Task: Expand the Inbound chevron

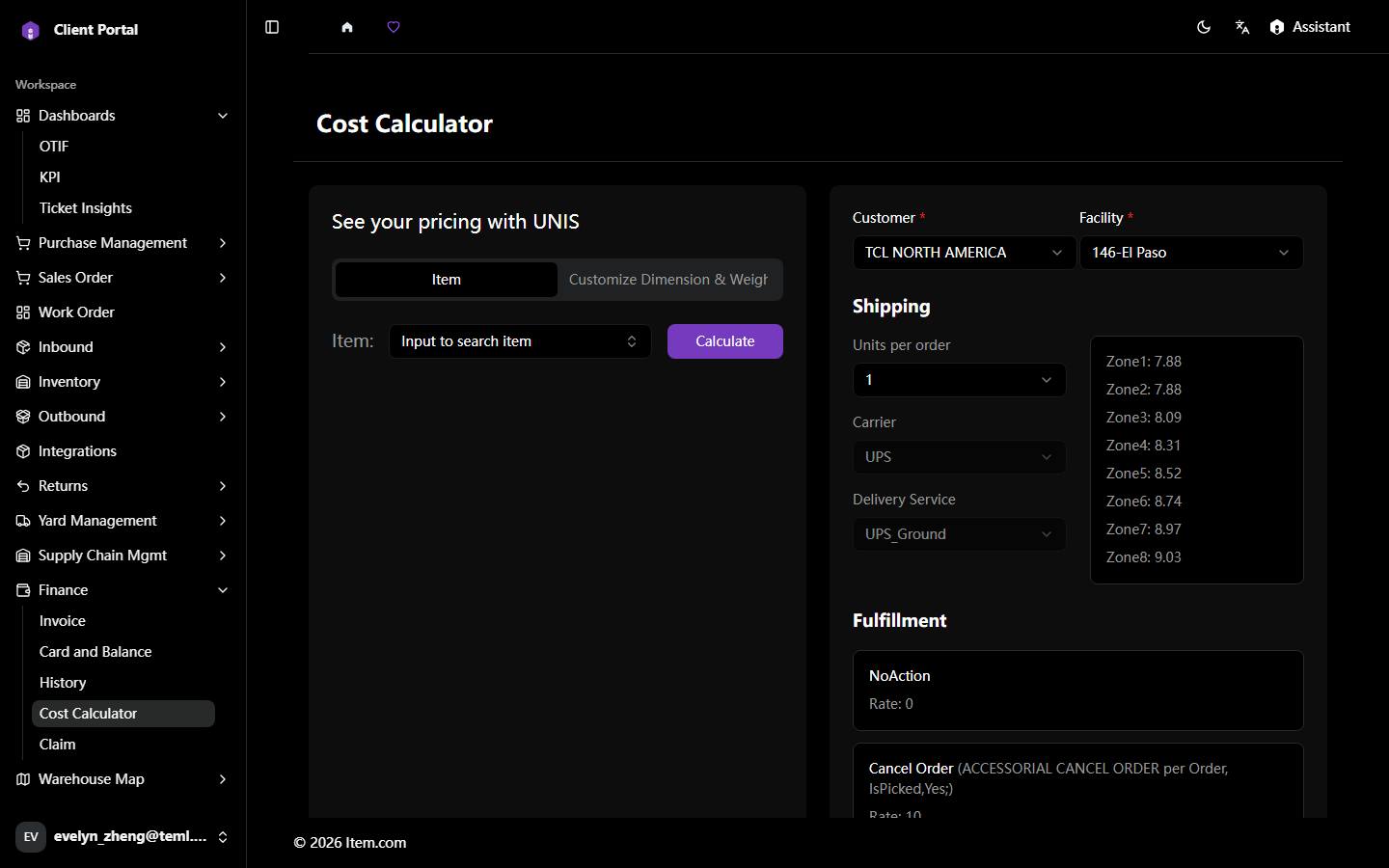Action: 223,347
